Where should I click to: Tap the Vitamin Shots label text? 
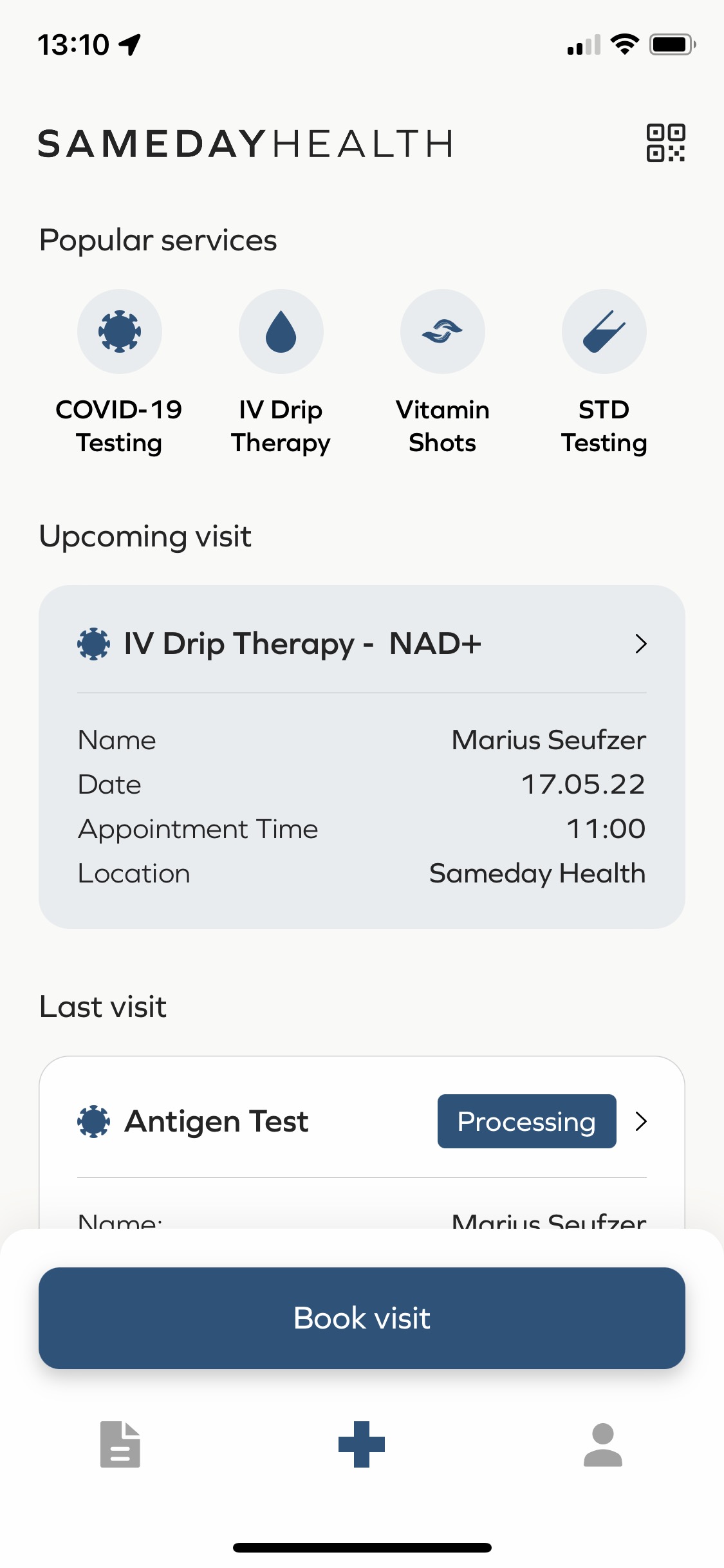443,426
